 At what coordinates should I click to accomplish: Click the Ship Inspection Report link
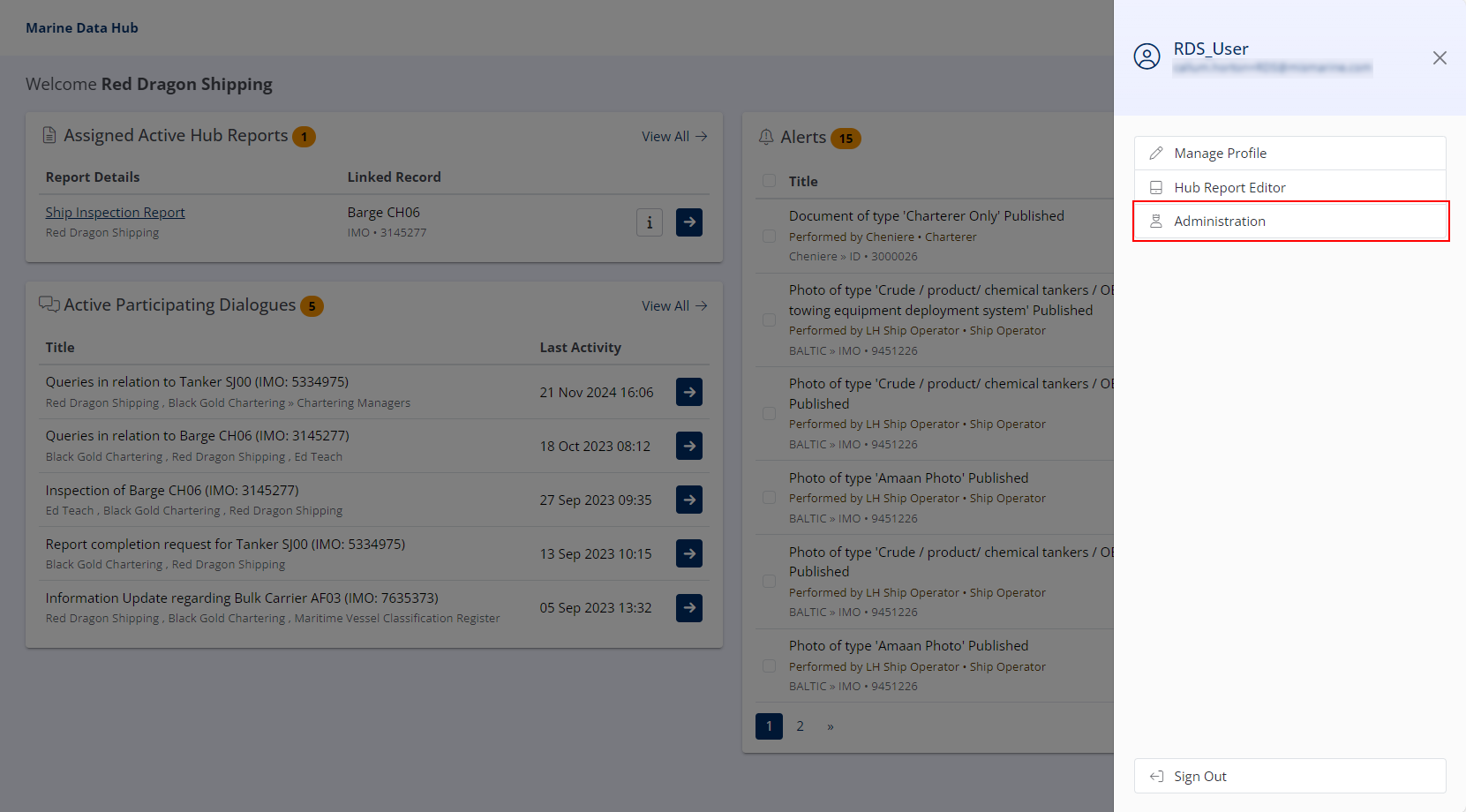click(116, 213)
